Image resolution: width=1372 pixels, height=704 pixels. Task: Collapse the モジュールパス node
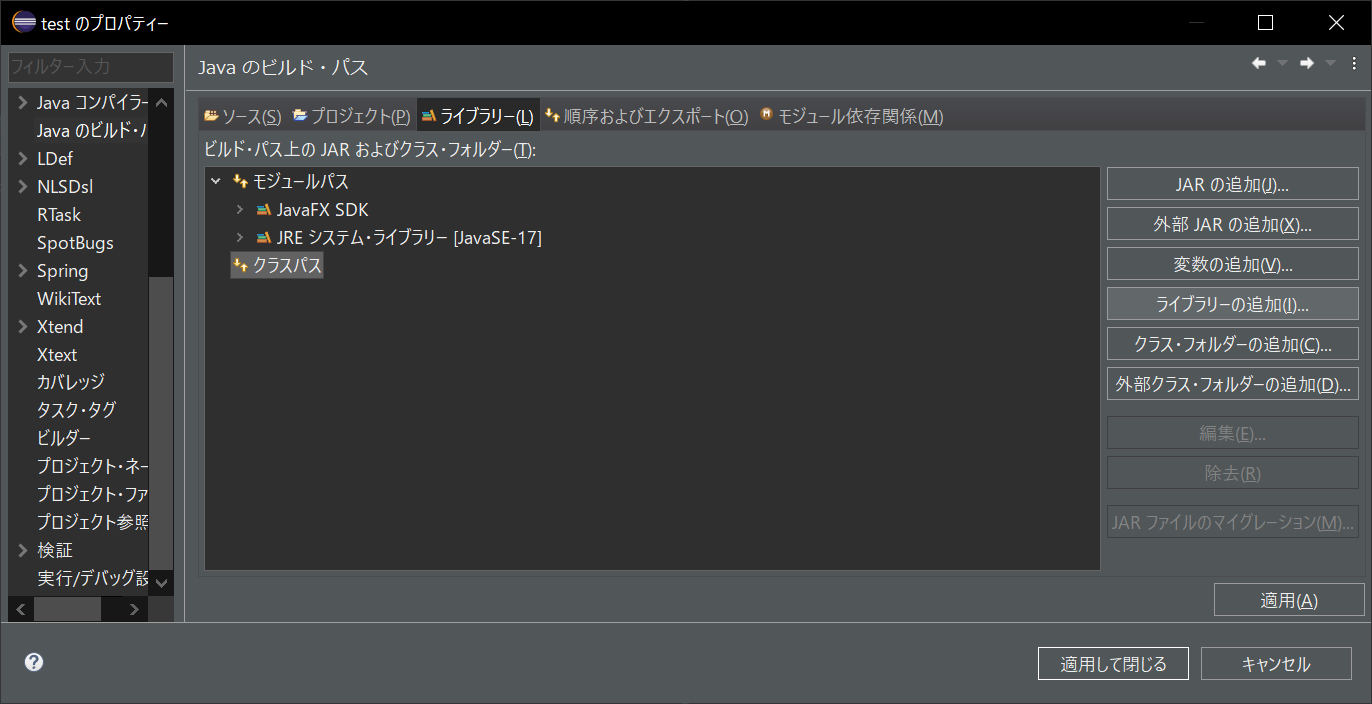[x=214, y=181]
